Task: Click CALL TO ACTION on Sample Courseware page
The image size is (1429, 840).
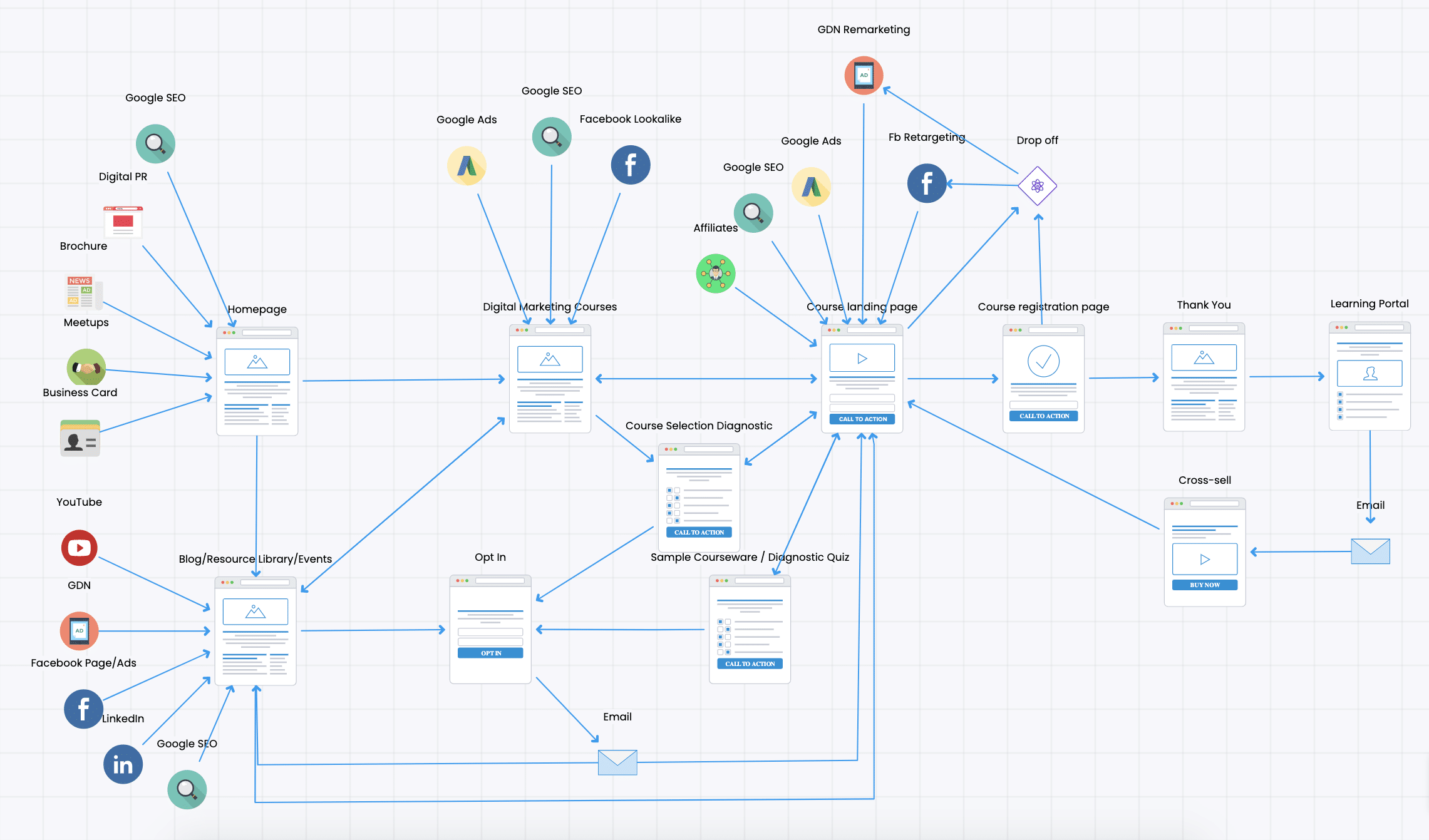Action: point(750,663)
